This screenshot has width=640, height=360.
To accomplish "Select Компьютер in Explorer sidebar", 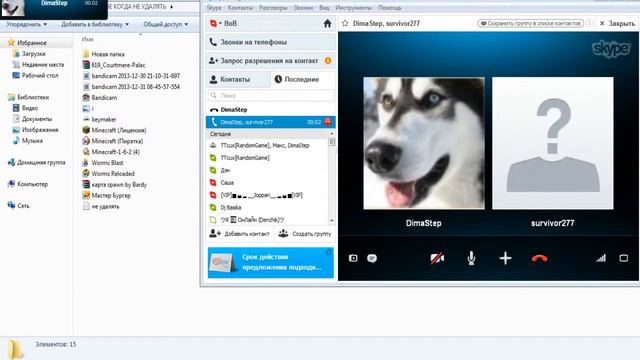I will 28,184.
